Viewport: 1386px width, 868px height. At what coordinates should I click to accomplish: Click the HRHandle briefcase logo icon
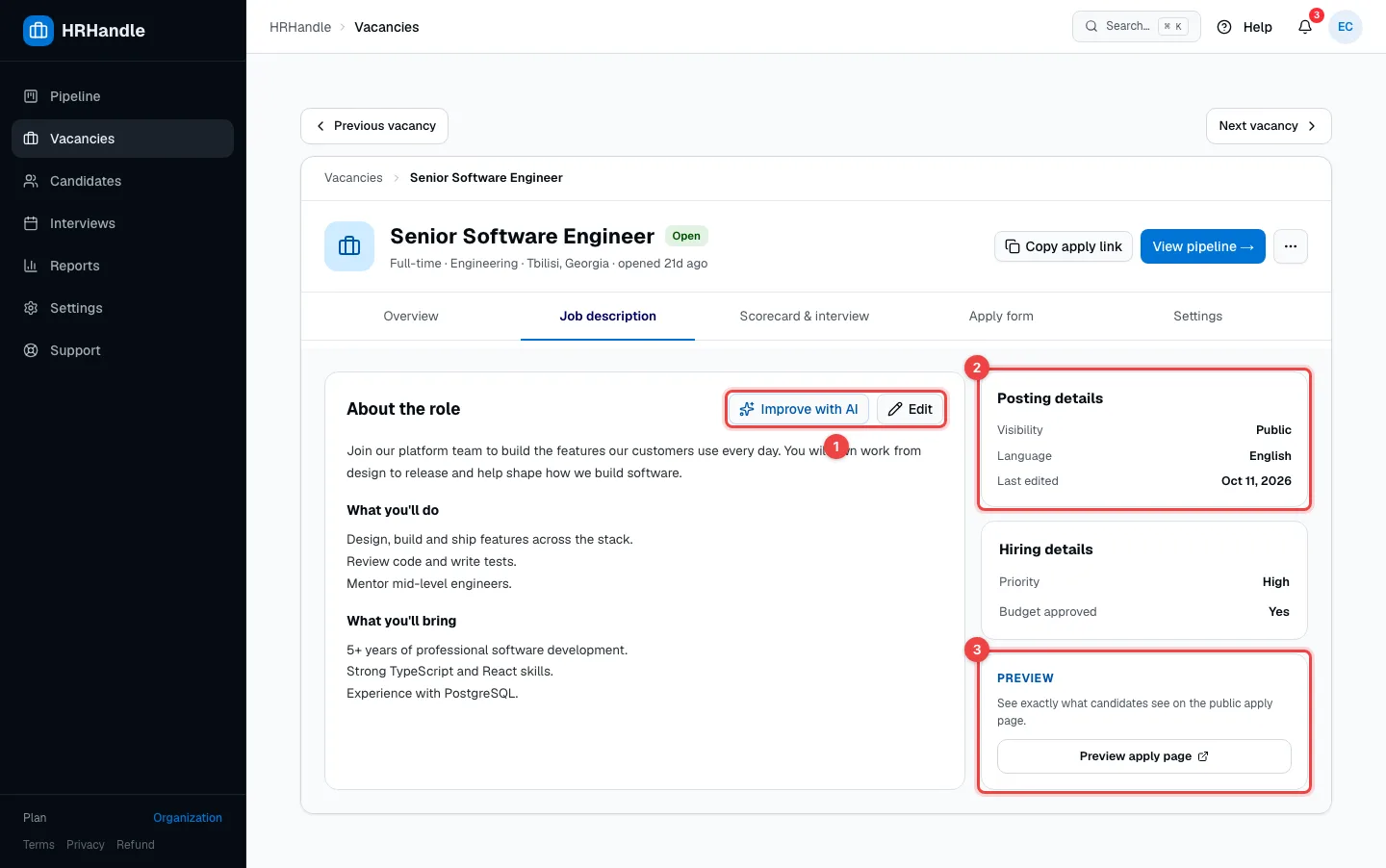point(38,31)
